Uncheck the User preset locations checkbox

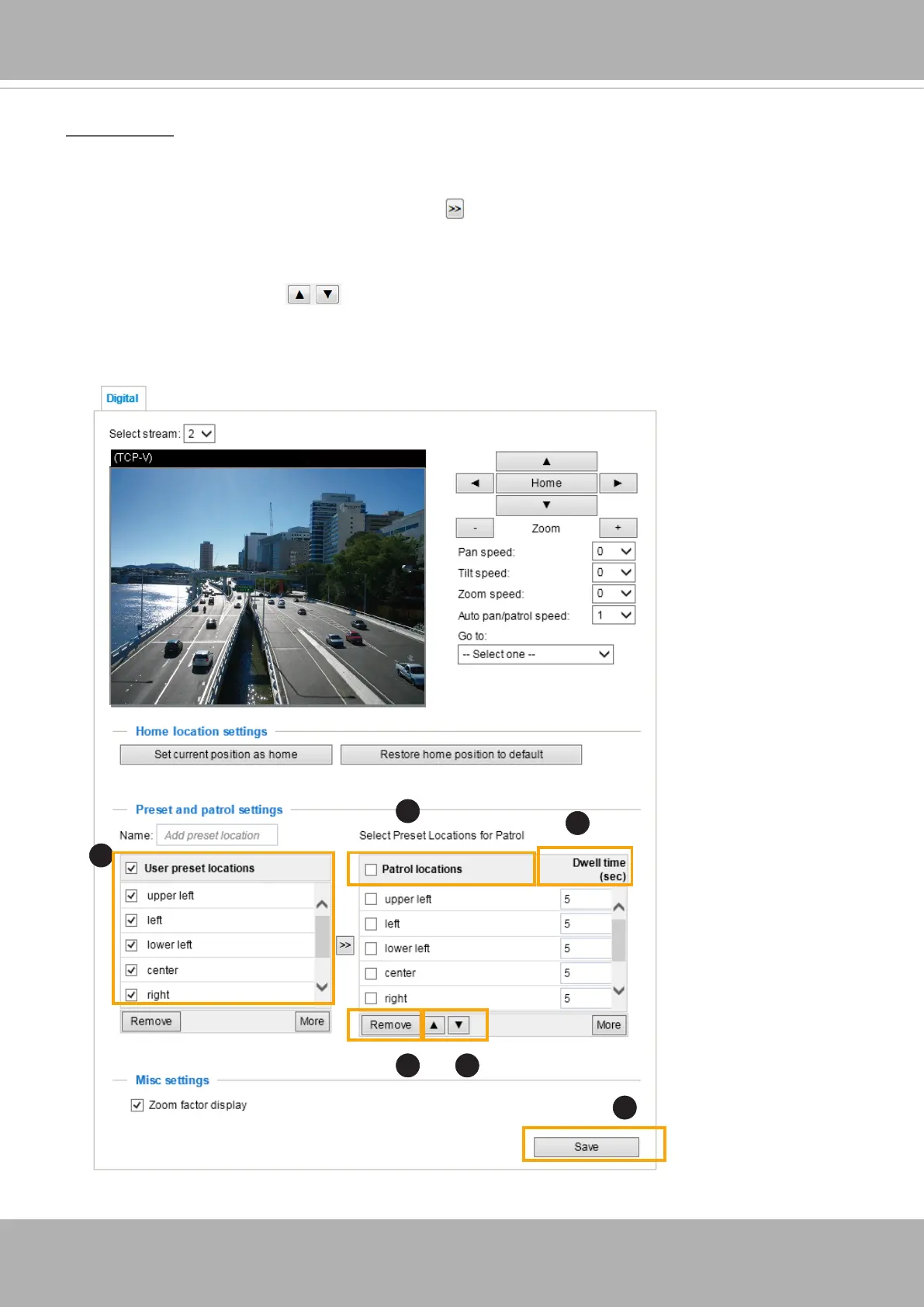coord(132,868)
